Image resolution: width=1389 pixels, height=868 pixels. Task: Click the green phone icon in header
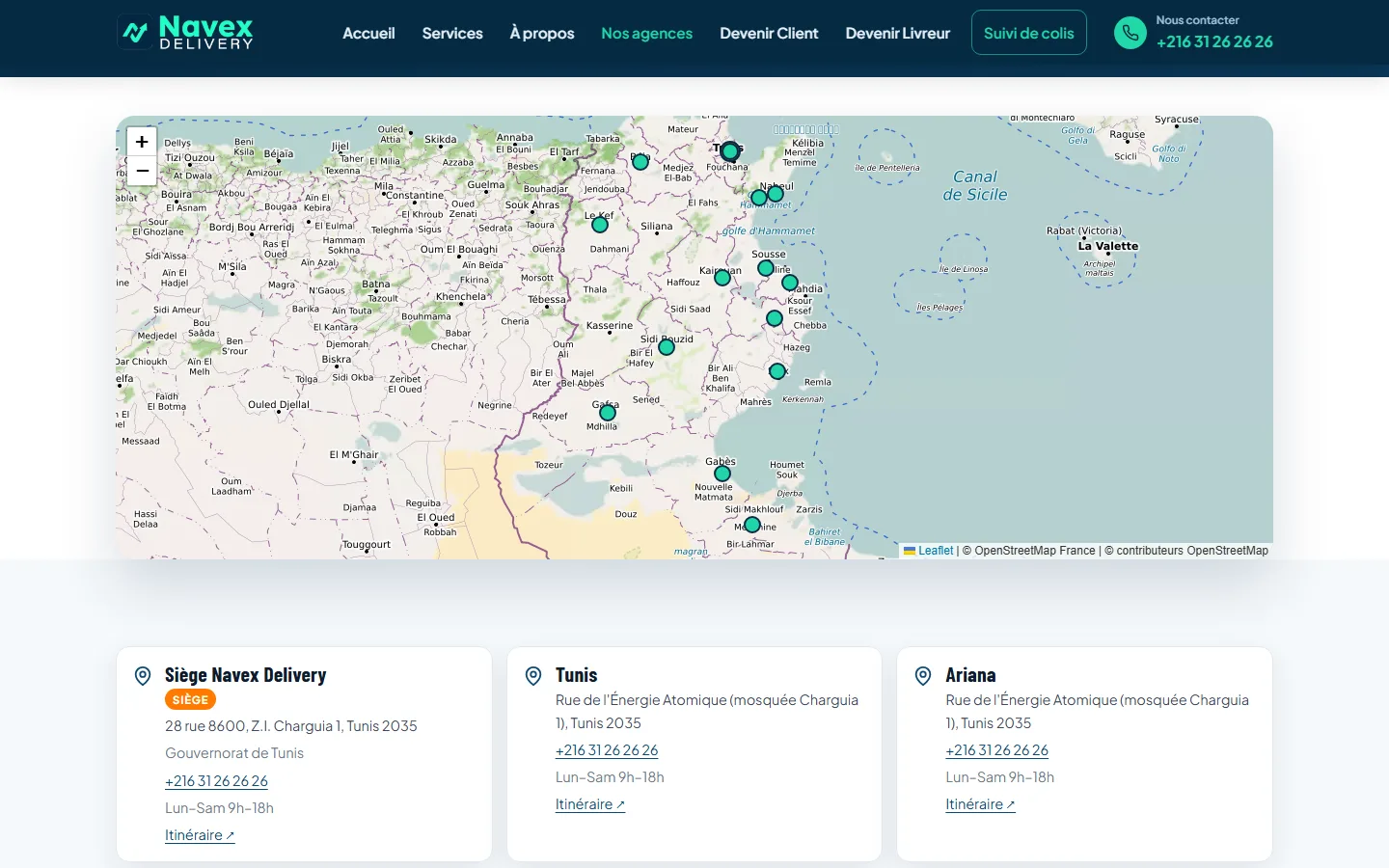tap(1130, 33)
